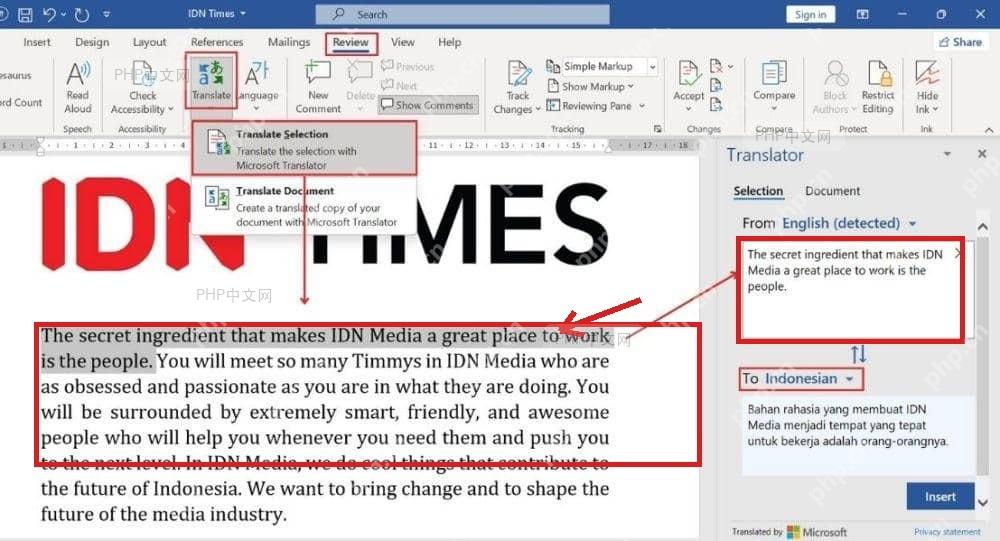Click Block Authors icon

pyautogui.click(x=835, y=74)
